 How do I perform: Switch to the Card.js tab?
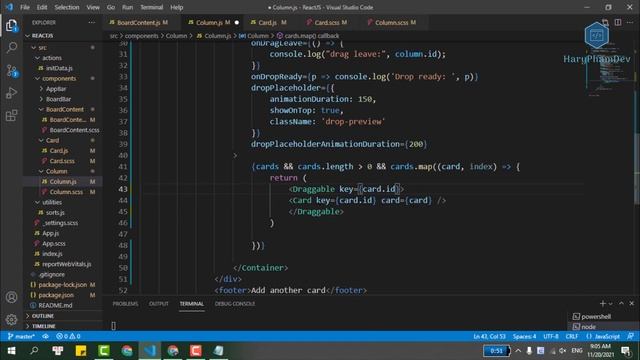point(268,22)
